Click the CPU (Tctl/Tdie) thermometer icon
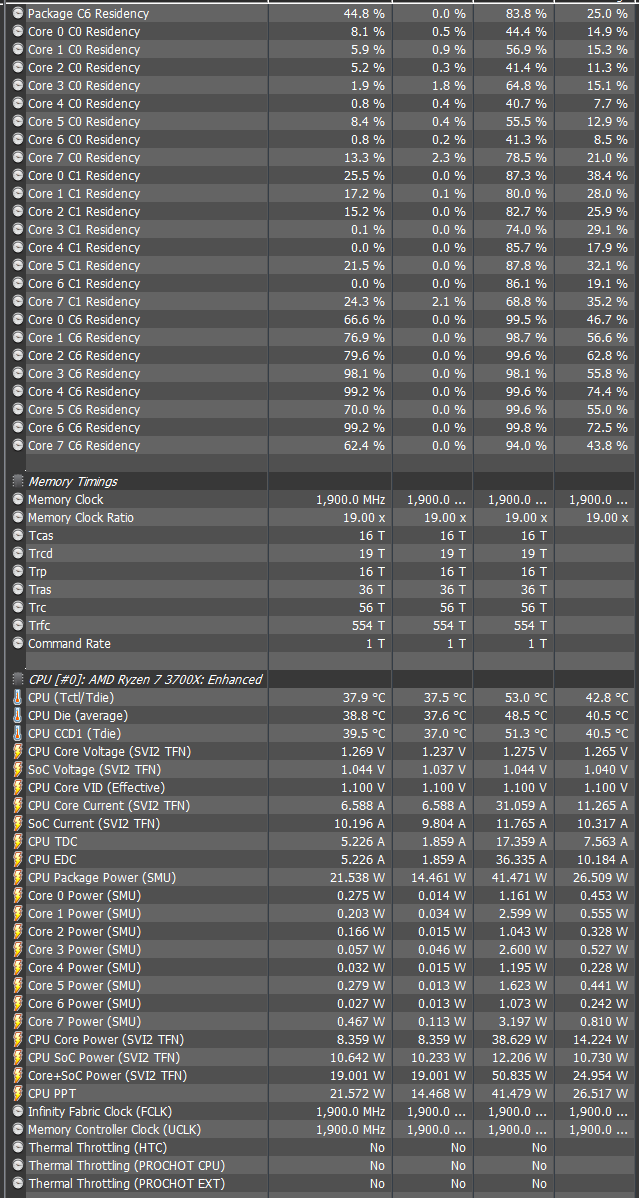 pos(18,698)
